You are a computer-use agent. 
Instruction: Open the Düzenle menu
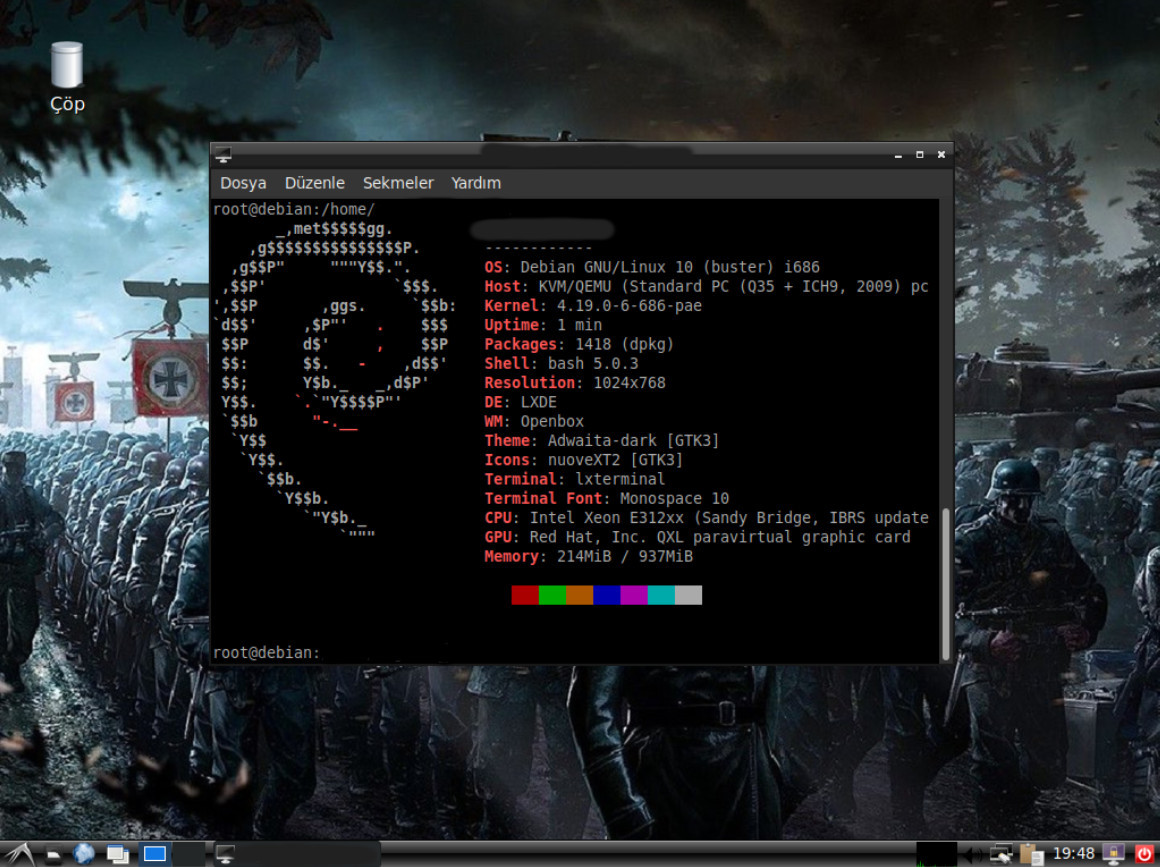tap(314, 183)
